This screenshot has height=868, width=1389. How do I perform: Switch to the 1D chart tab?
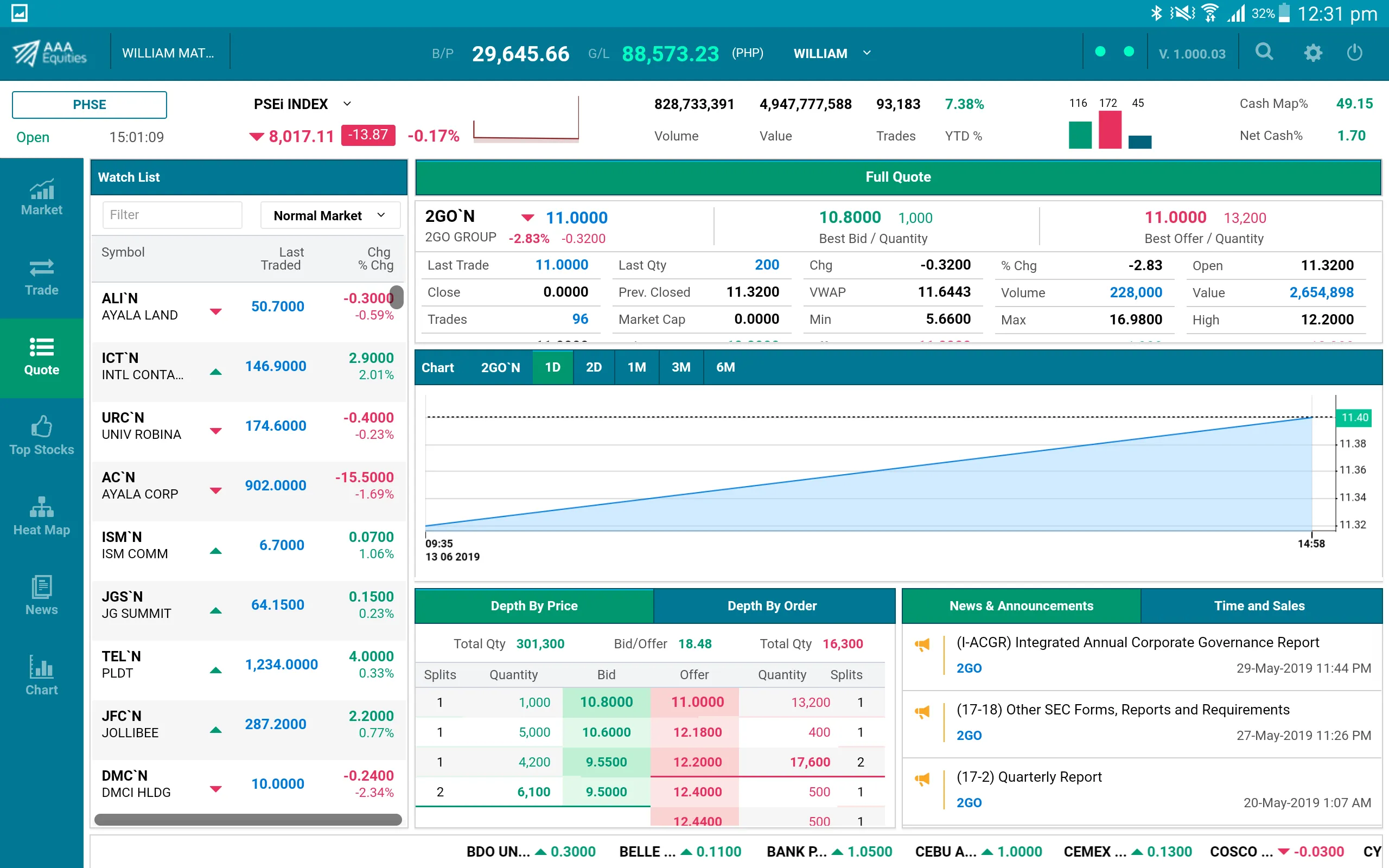pos(553,367)
